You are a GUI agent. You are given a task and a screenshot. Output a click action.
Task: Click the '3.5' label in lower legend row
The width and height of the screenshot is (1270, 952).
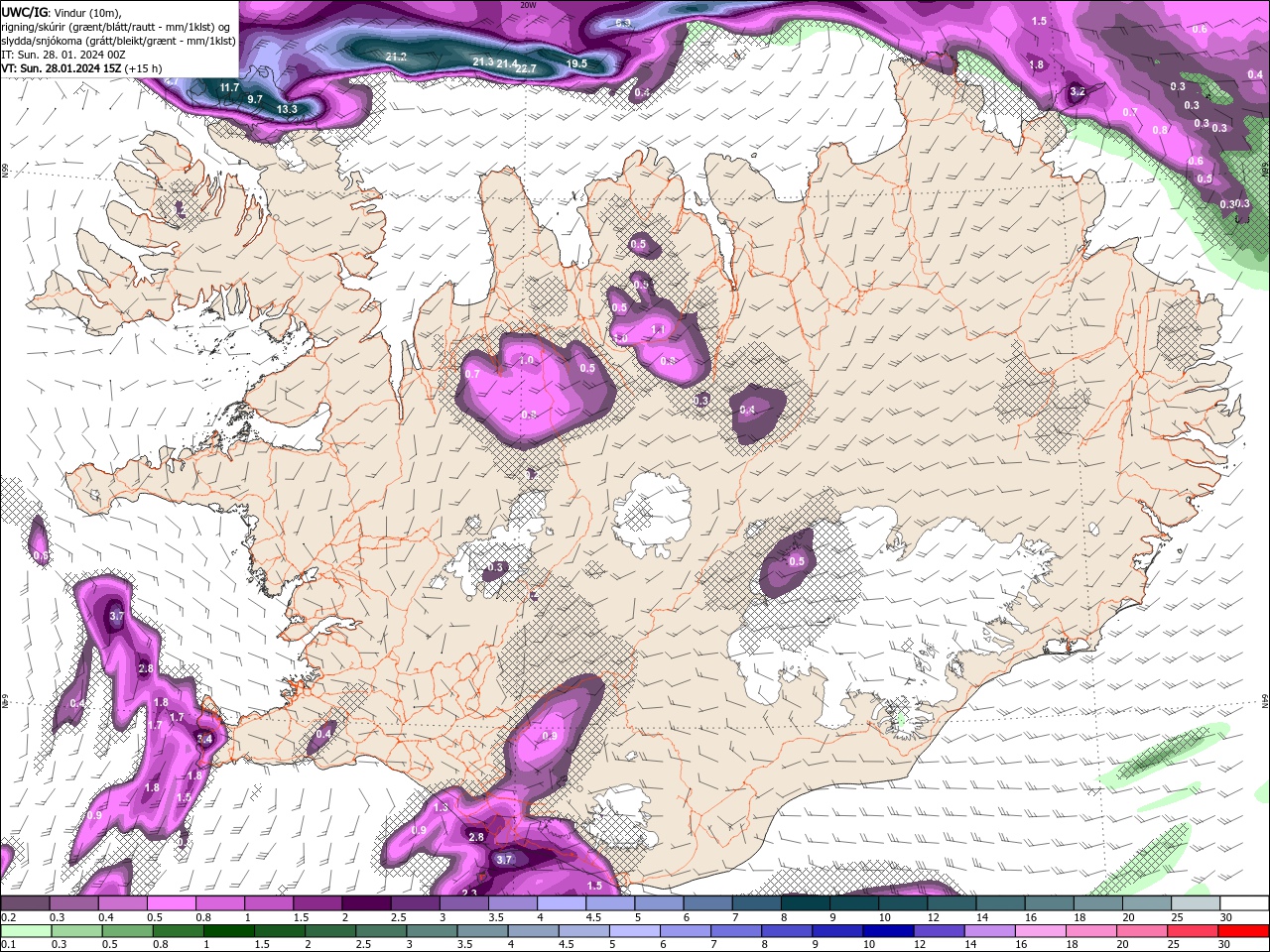click(x=464, y=945)
